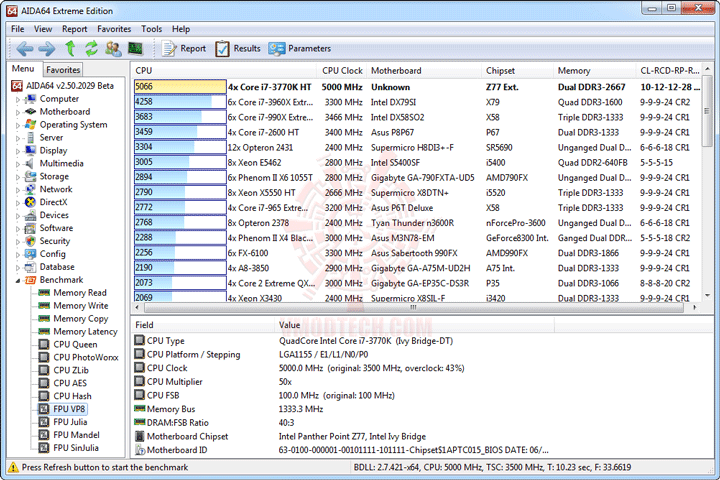Screen dimensions: 720x480
Task: Select the CPU Hash benchmark icon
Action: click(x=44, y=395)
